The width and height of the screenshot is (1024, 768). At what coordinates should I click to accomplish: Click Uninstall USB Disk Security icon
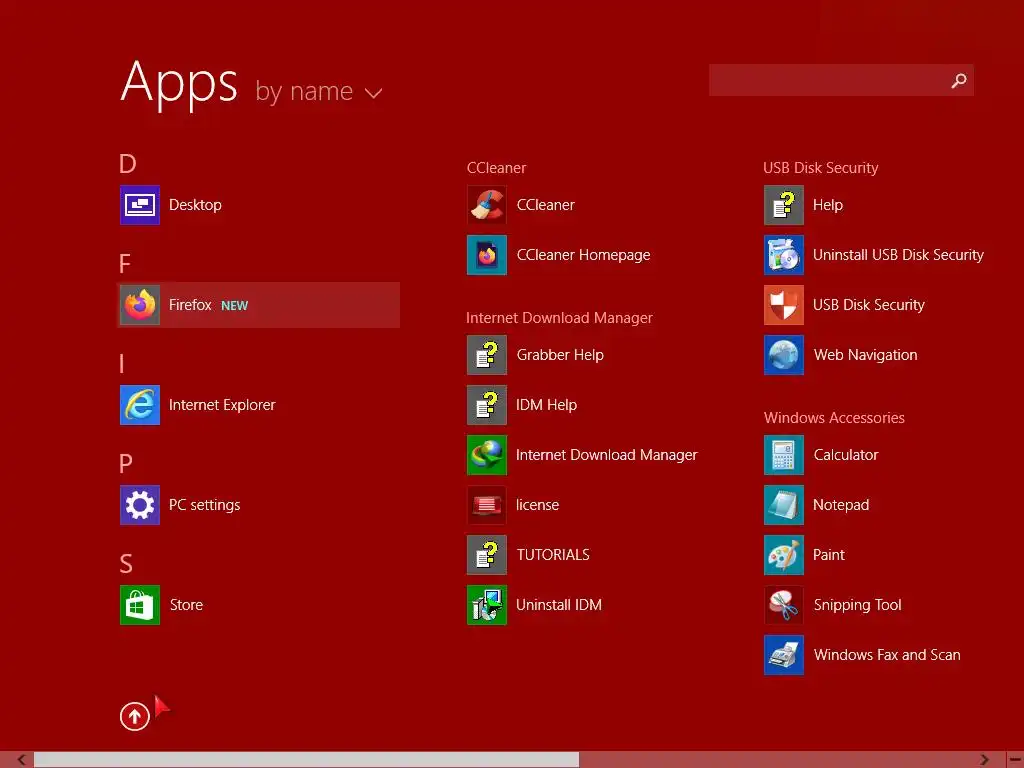(784, 255)
